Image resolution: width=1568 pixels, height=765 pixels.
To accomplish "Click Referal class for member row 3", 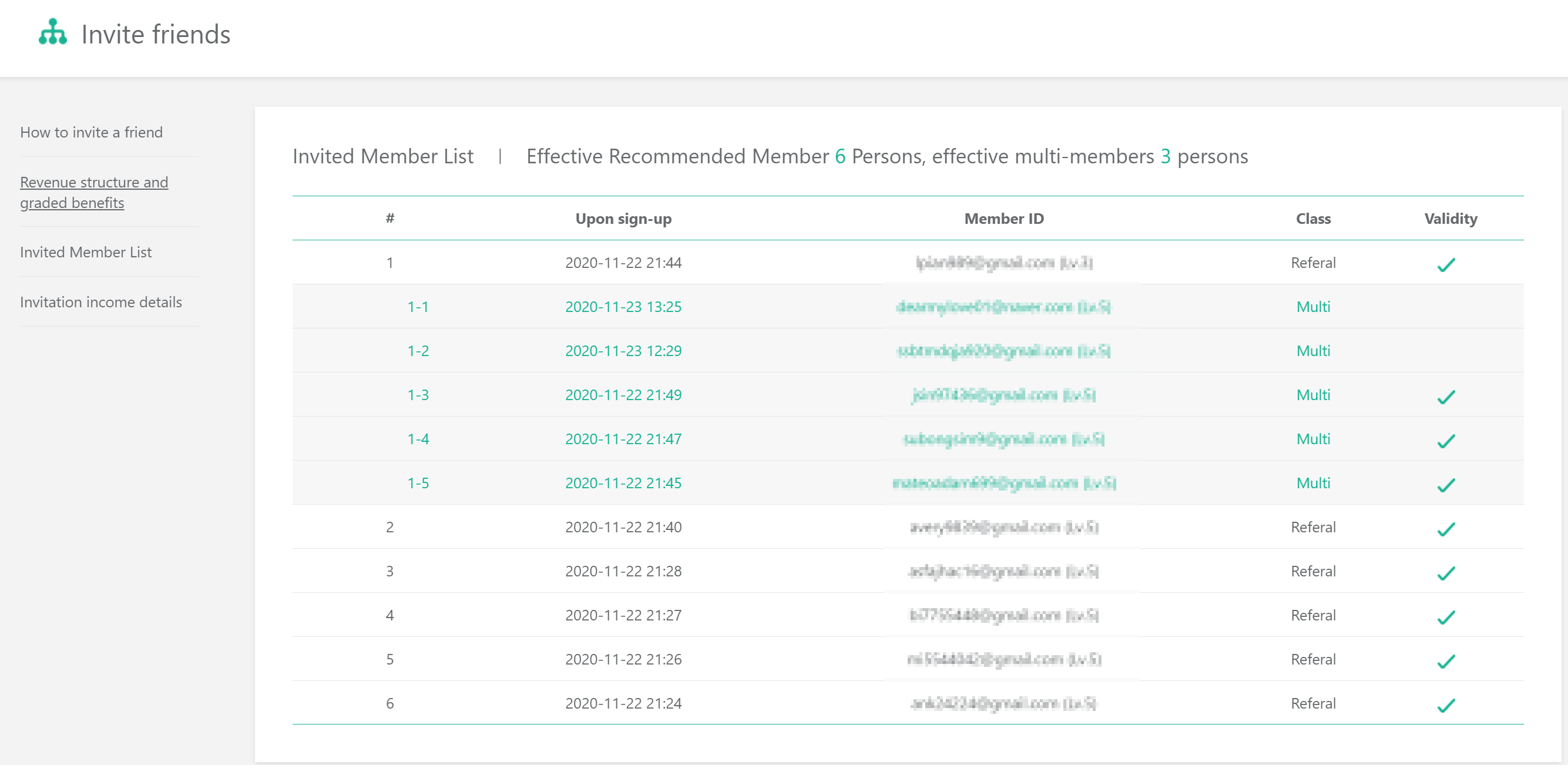I will (x=1313, y=571).
